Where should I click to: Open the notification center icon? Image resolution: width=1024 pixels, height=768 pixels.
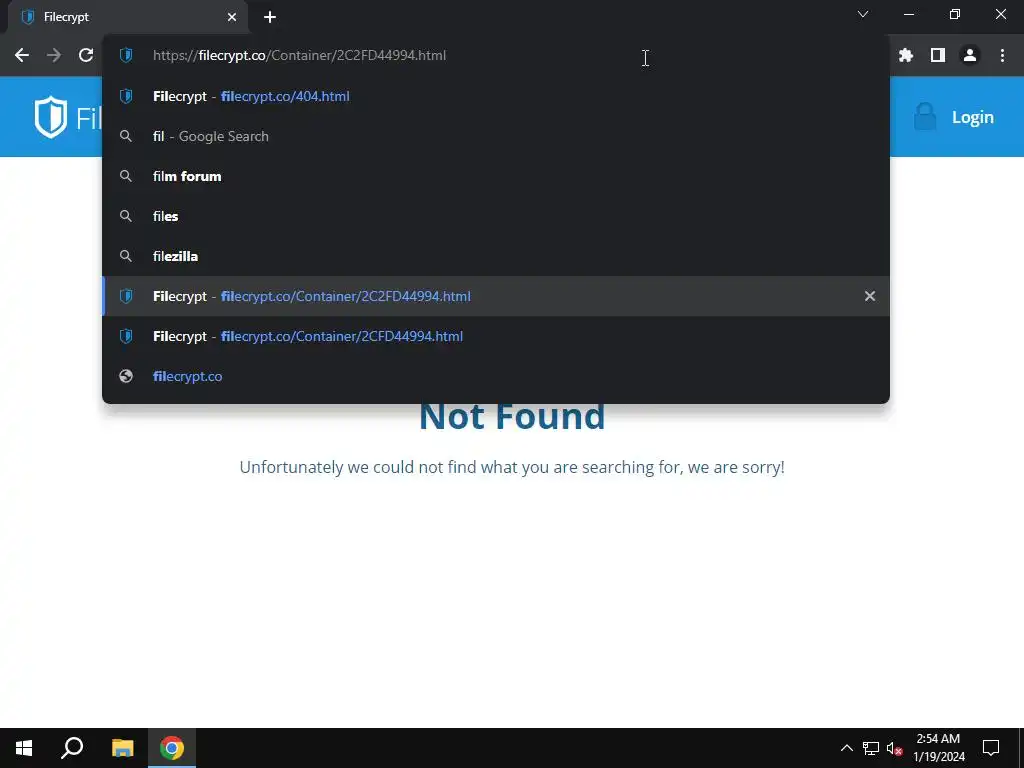coord(991,748)
